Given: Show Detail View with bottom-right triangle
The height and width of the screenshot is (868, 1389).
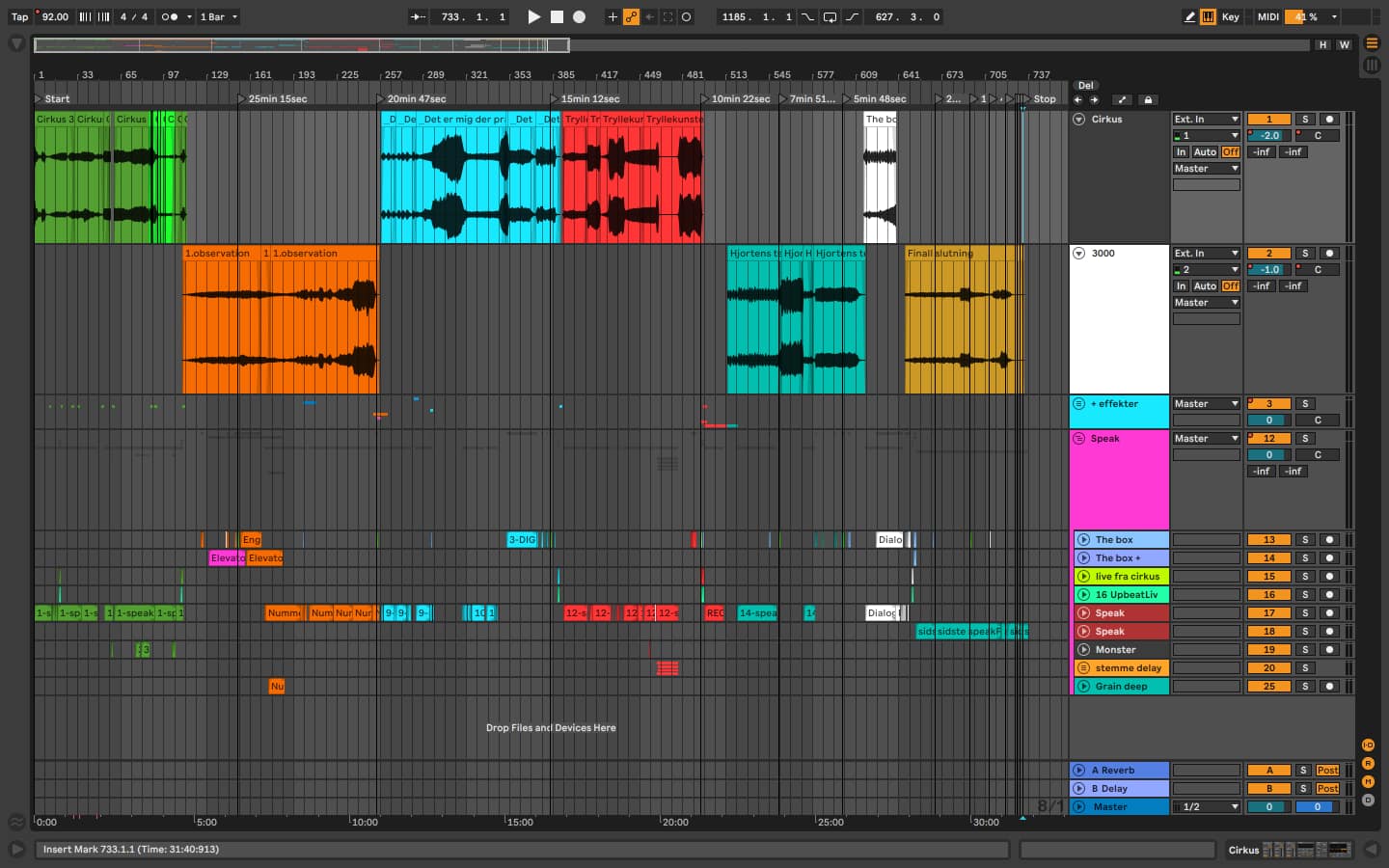Looking at the screenshot, I should (1371, 850).
